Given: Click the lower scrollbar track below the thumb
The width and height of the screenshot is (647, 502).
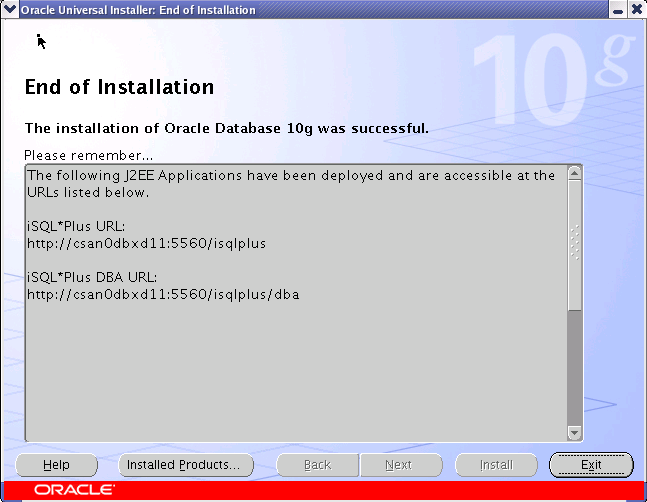Looking at the screenshot, I should pos(574,368).
